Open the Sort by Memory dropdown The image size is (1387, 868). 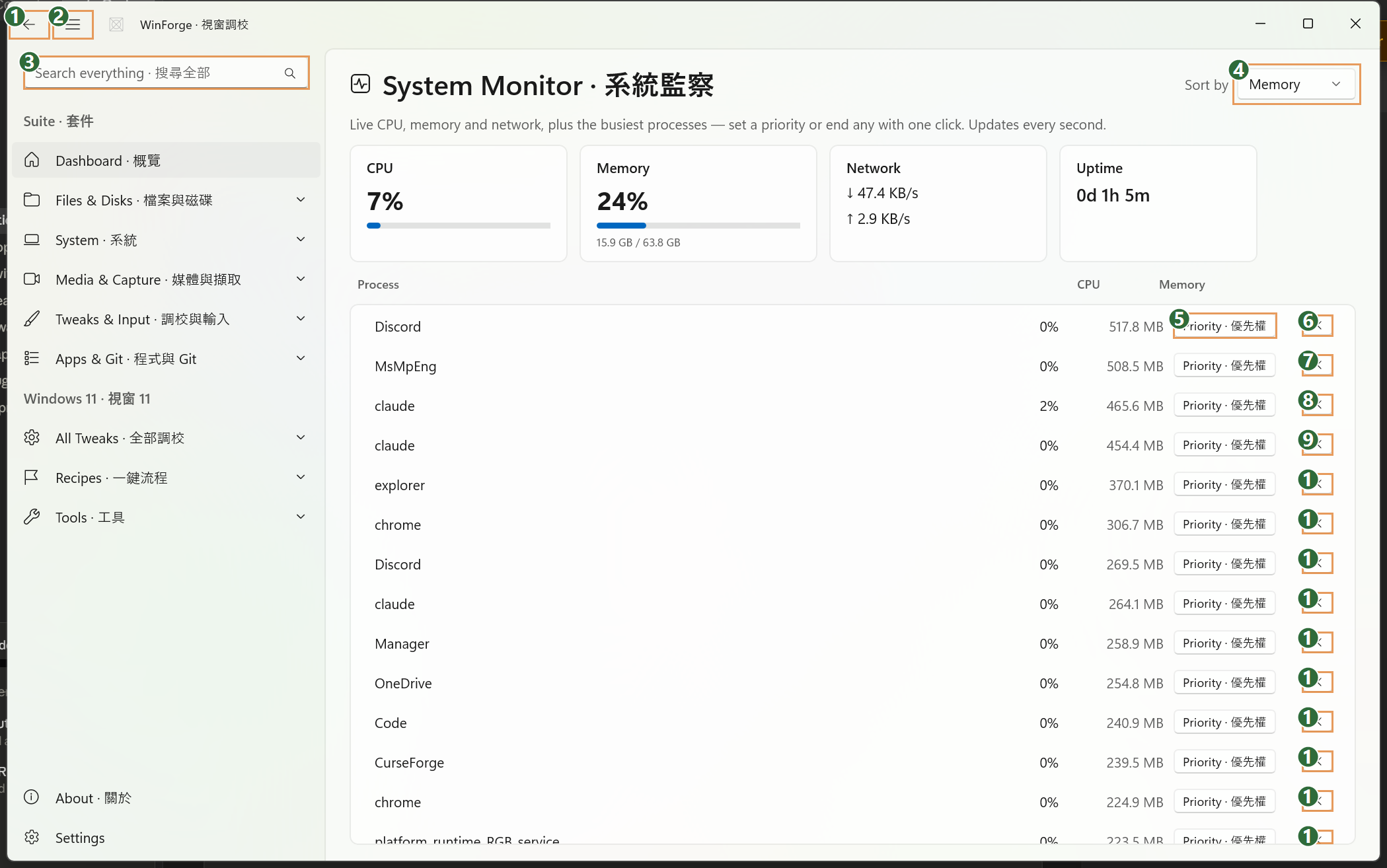1296,85
